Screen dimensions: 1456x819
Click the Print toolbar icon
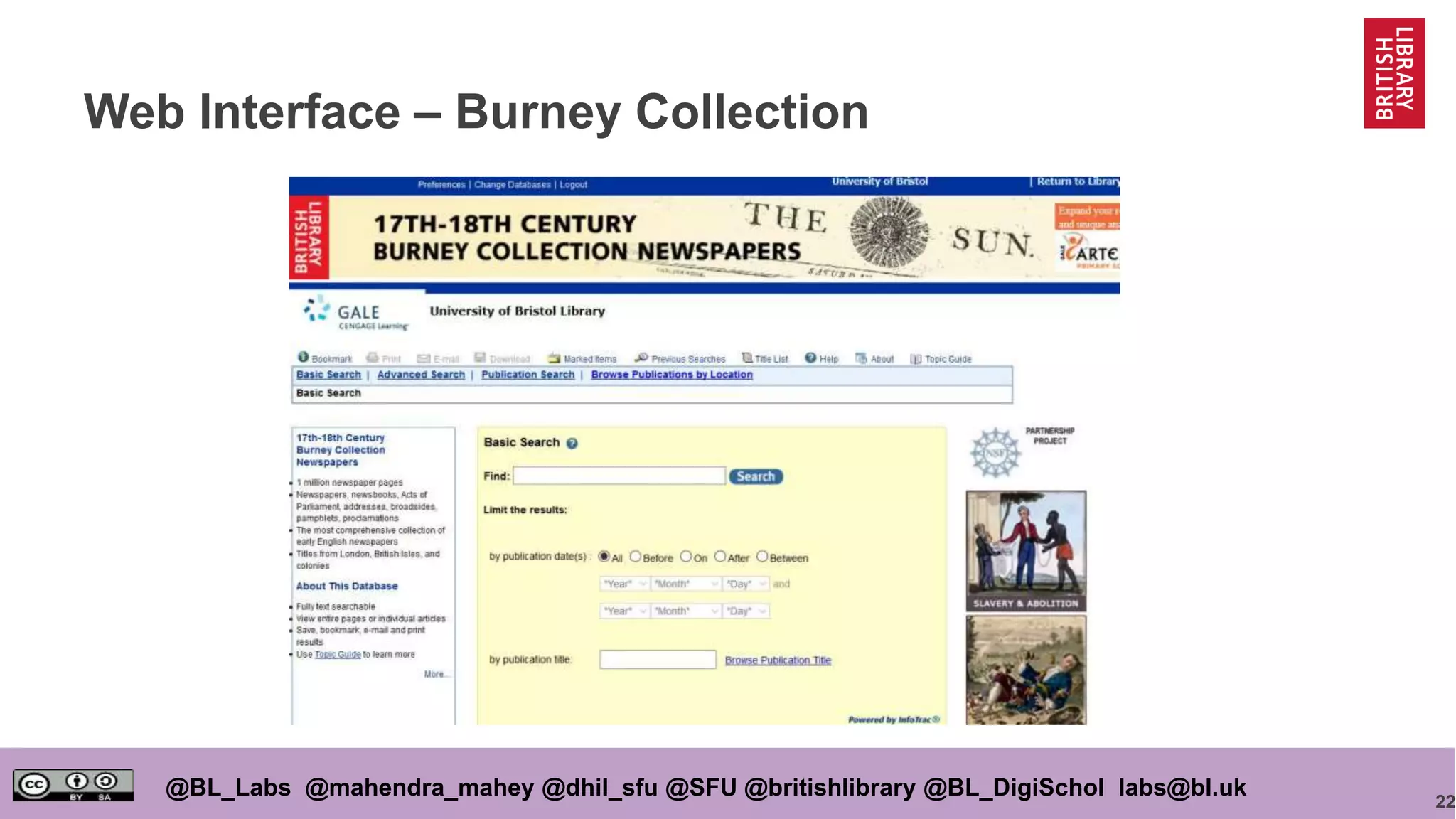[x=373, y=358]
